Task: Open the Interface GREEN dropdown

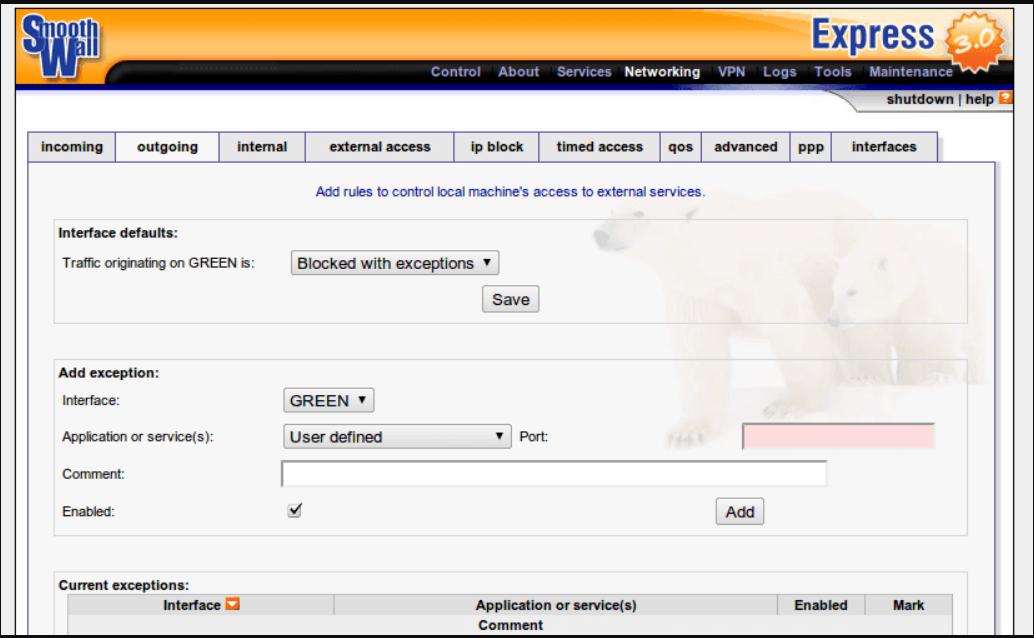Action: [328, 400]
